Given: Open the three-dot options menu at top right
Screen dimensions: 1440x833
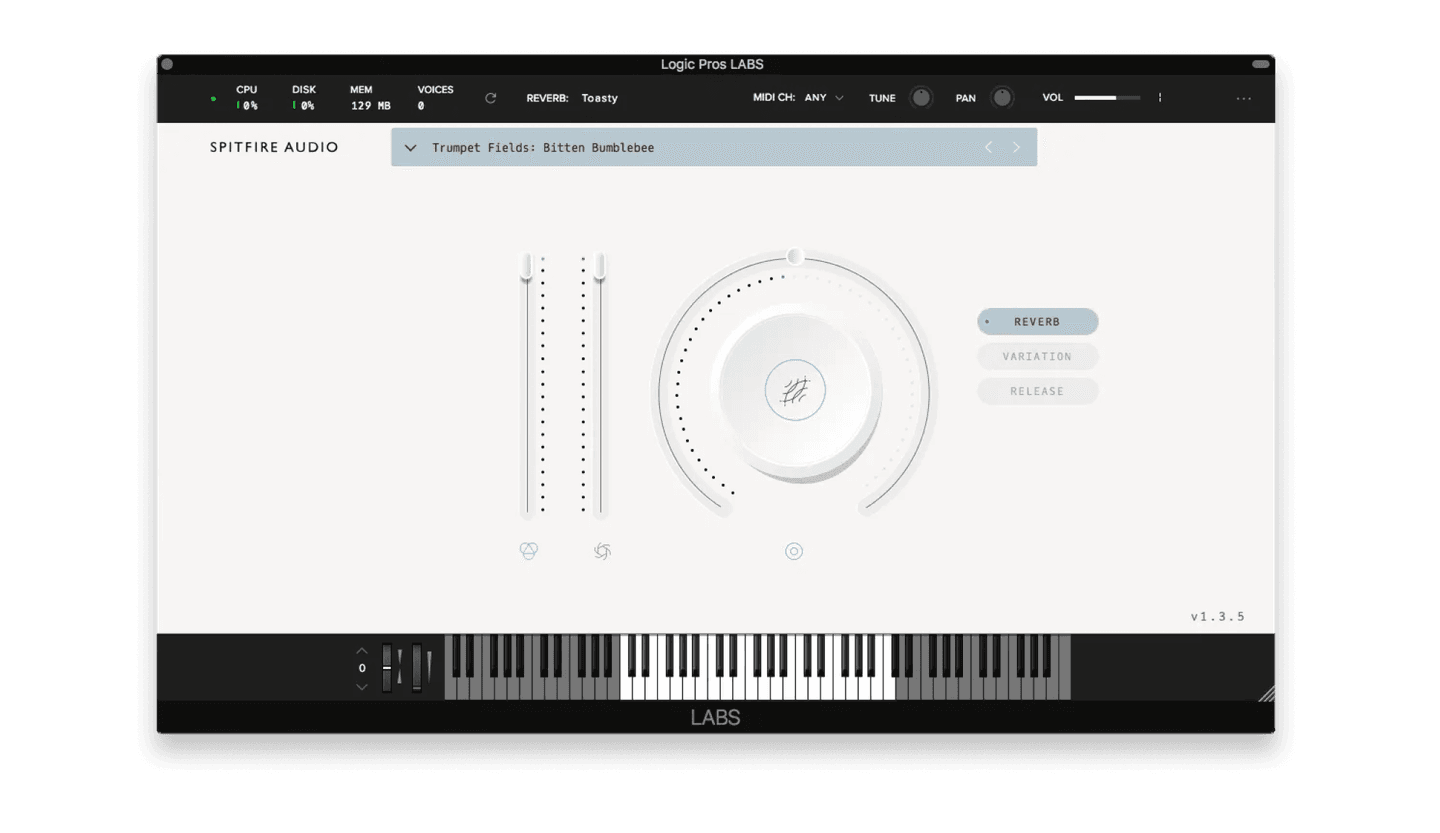Looking at the screenshot, I should 1244,98.
